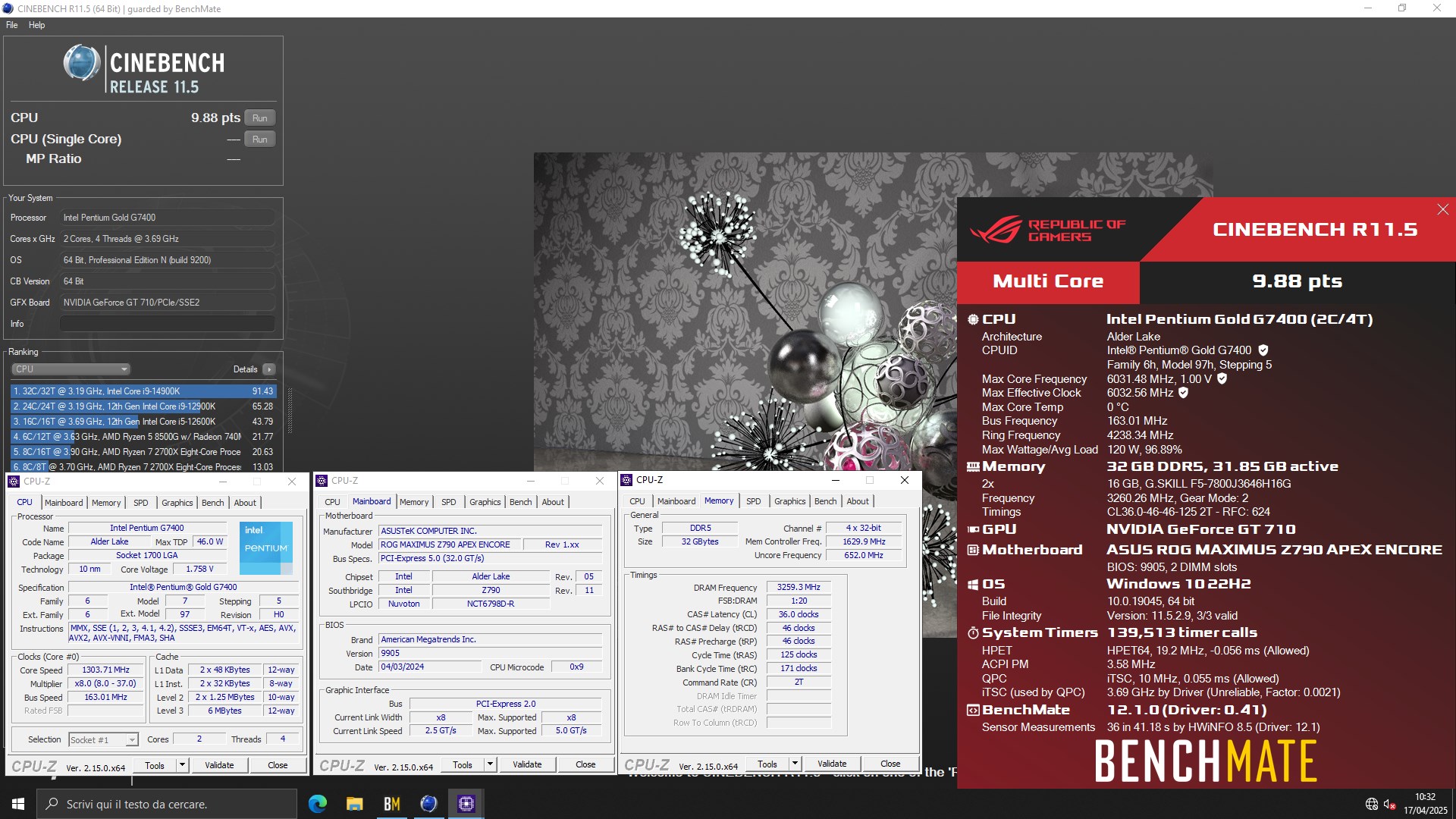Click the Details arrow icon in Ranking
Viewport: 1456px width, 819px height.
click(x=269, y=369)
